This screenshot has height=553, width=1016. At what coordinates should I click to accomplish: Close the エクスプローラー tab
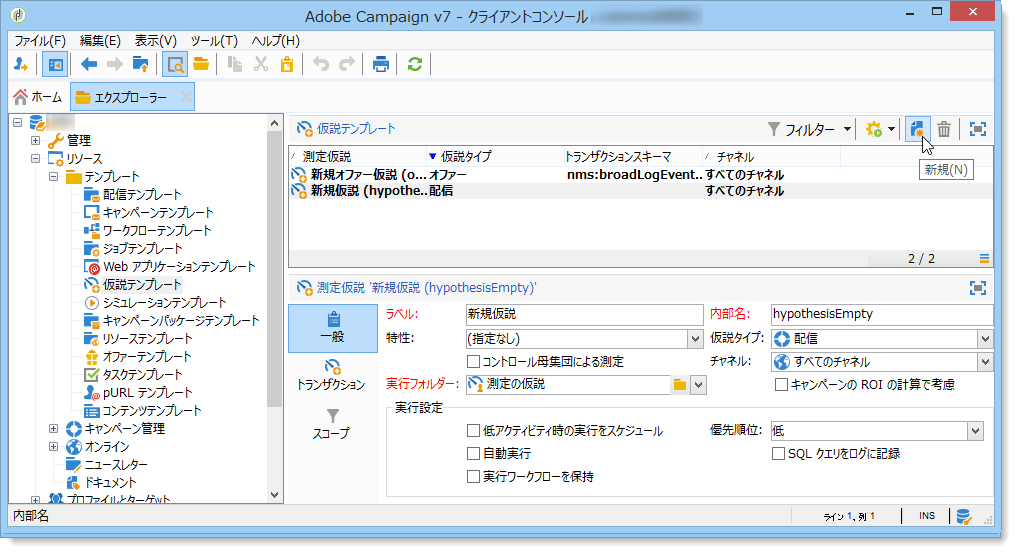coord(186,97)
